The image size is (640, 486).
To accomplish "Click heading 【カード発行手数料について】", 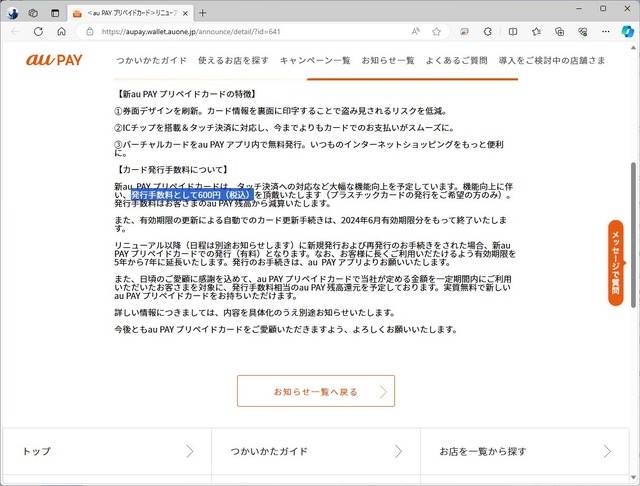I will click(x=173, y=169).
